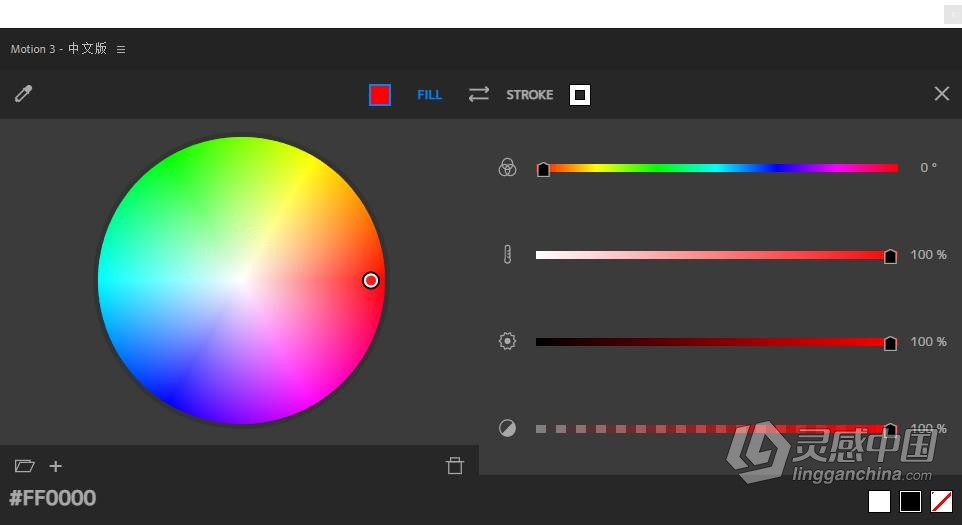
Task: Click the color wheel selection handle
Action: [x=371, y=280]
